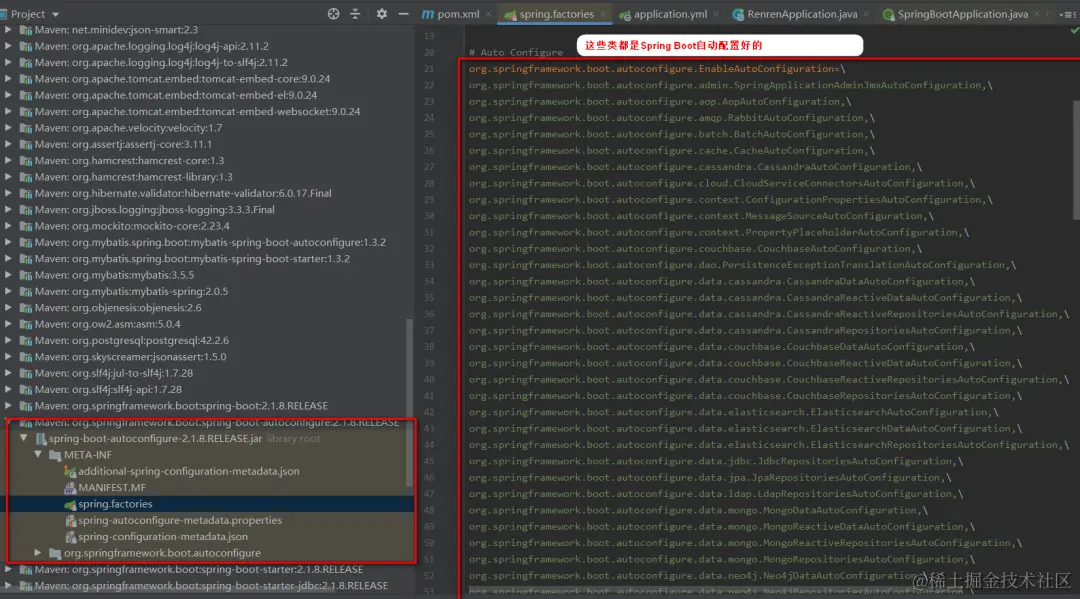Close the application.yml tab
This screenshot has height=599, width=1080.
716,14
